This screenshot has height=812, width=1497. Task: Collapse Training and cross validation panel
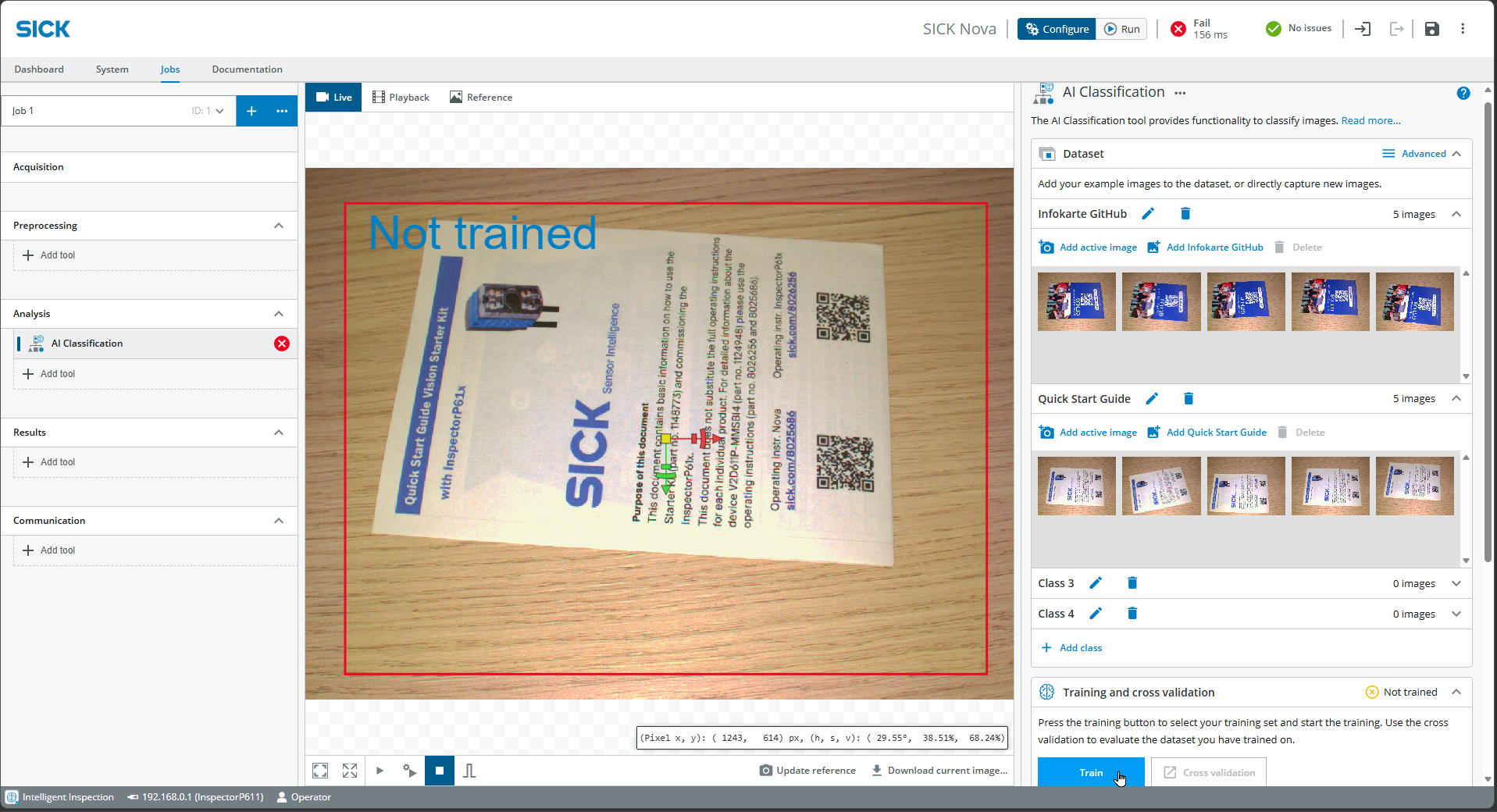point(1456,693)
